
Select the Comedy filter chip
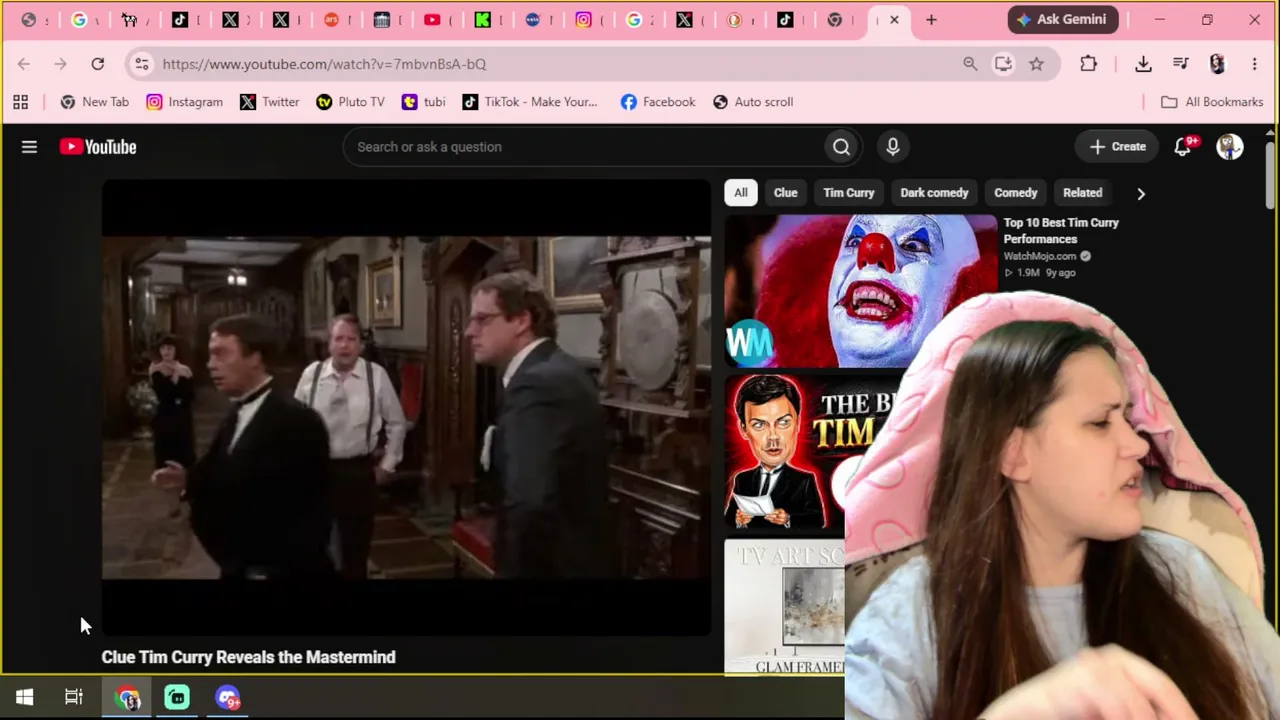[x=1016, y=193]
